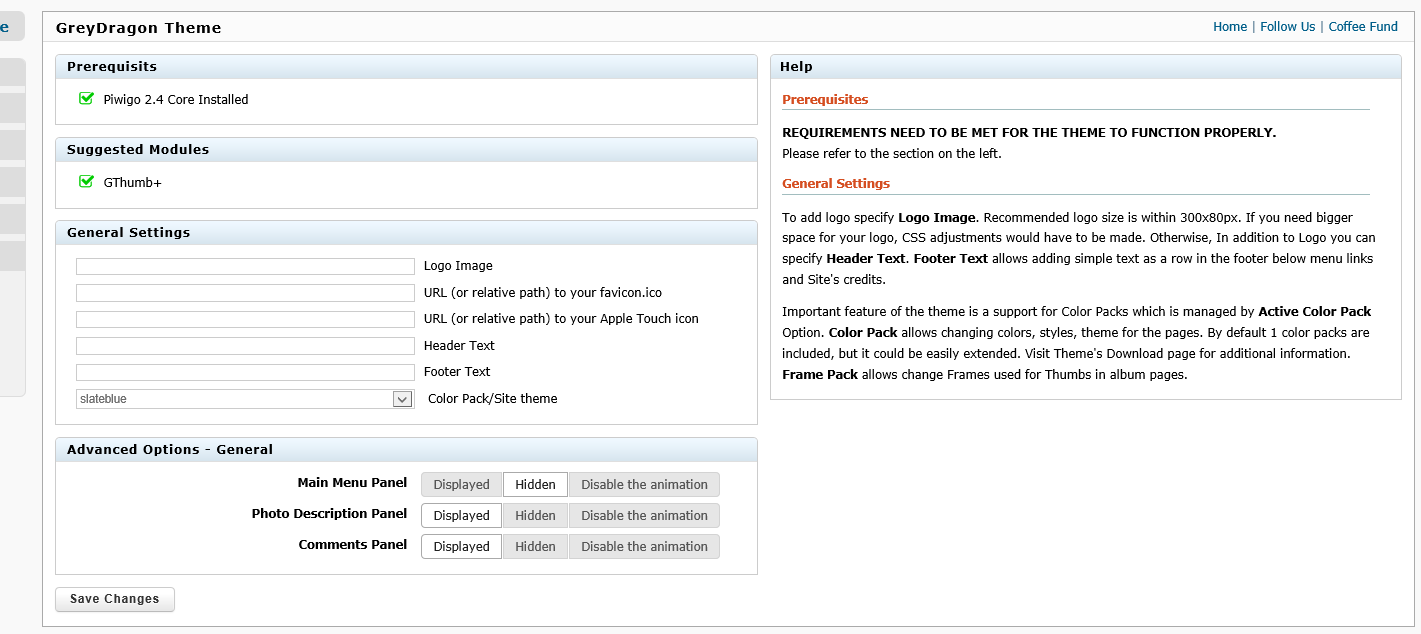Click the Header Text input field

coord(245,346)
